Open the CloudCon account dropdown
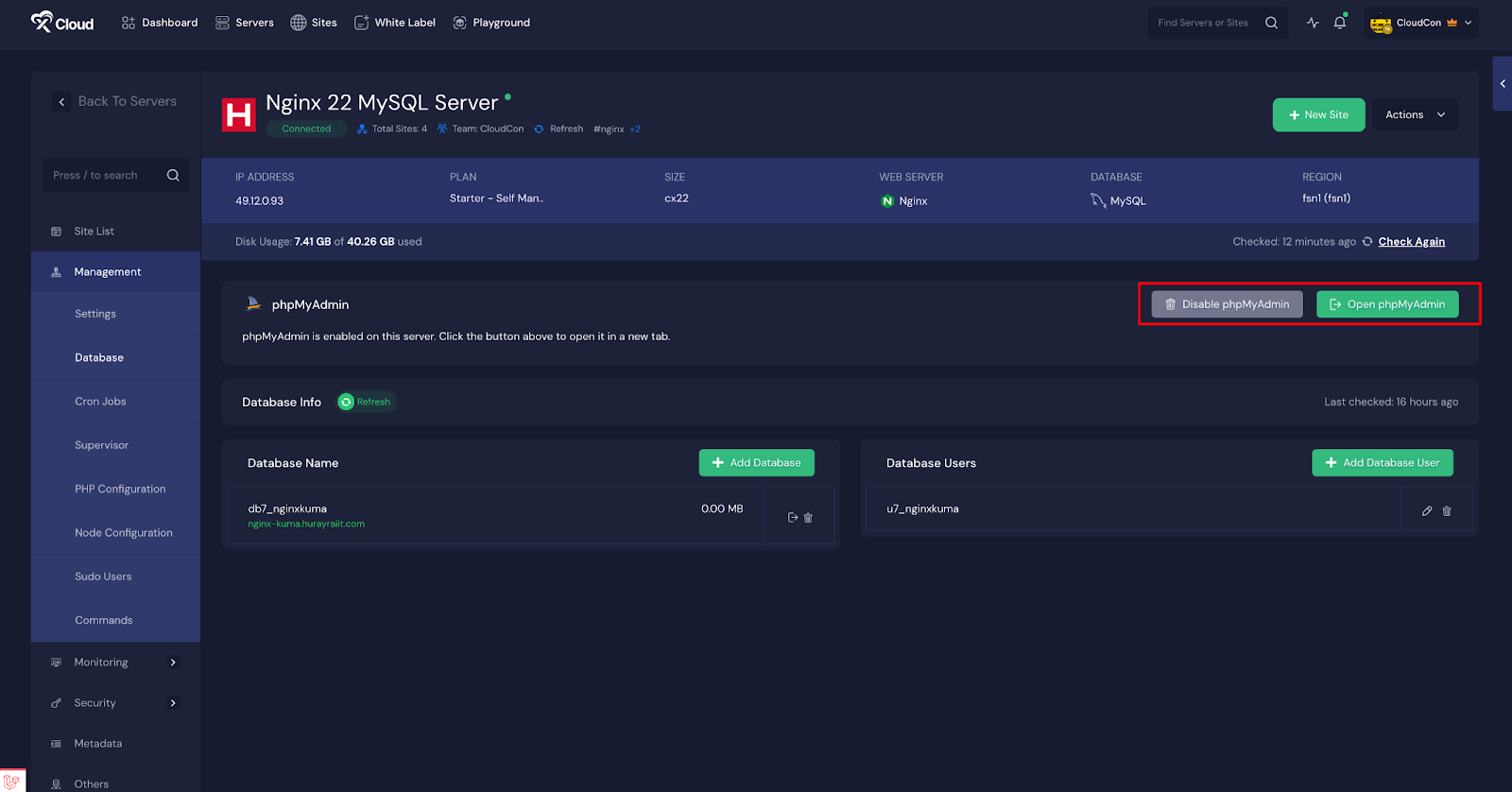This screenshot has width=1512, height=792. (1422, 23)
